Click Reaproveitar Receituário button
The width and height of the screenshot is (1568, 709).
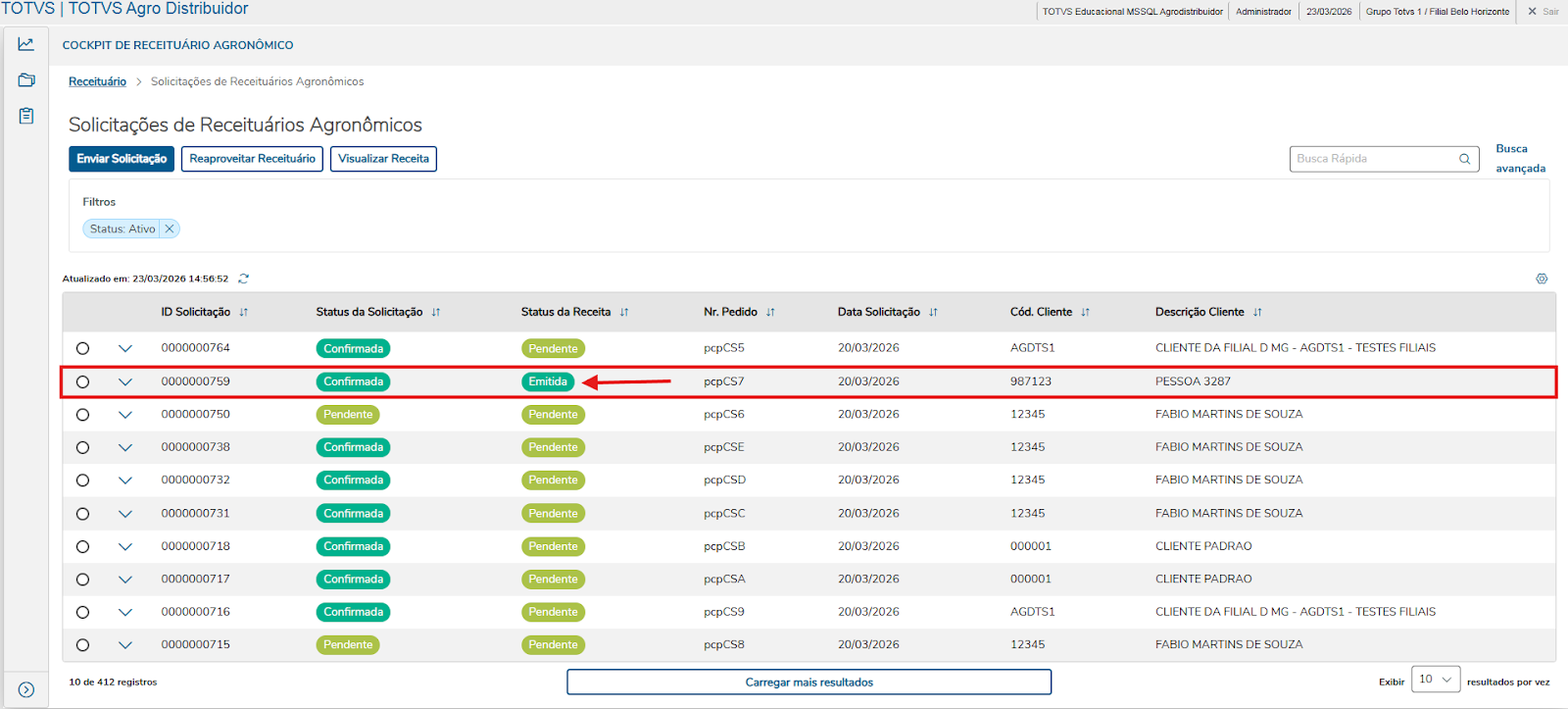pyautogui.click(x=252, y=159)
